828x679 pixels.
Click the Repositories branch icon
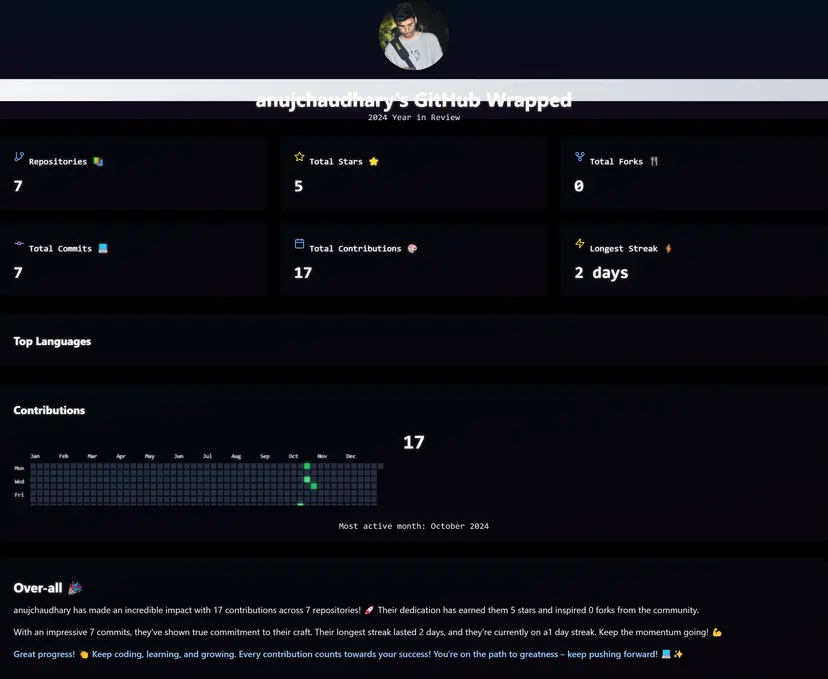click(19, 156)
